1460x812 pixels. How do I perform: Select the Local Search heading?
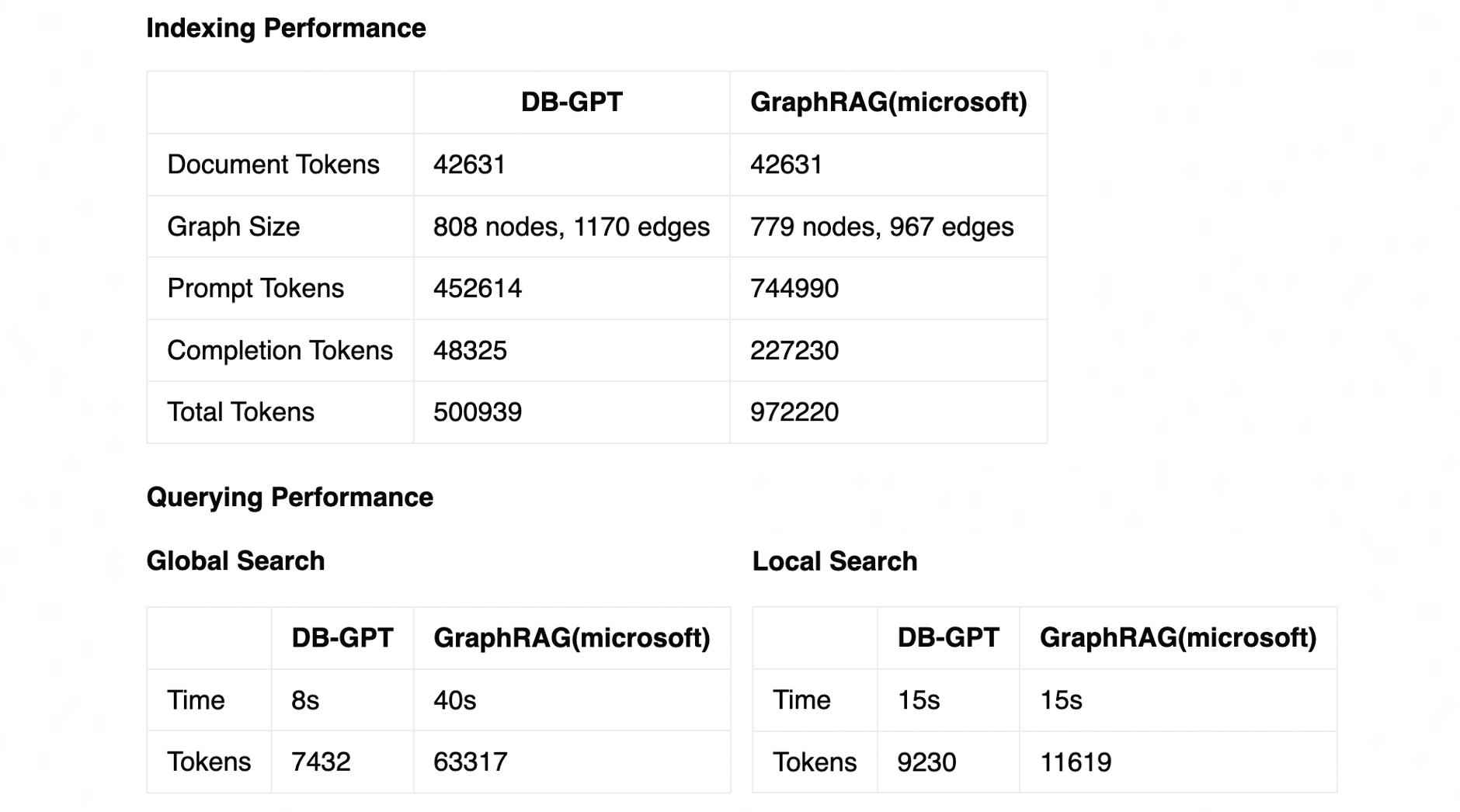tap(834, 561)
